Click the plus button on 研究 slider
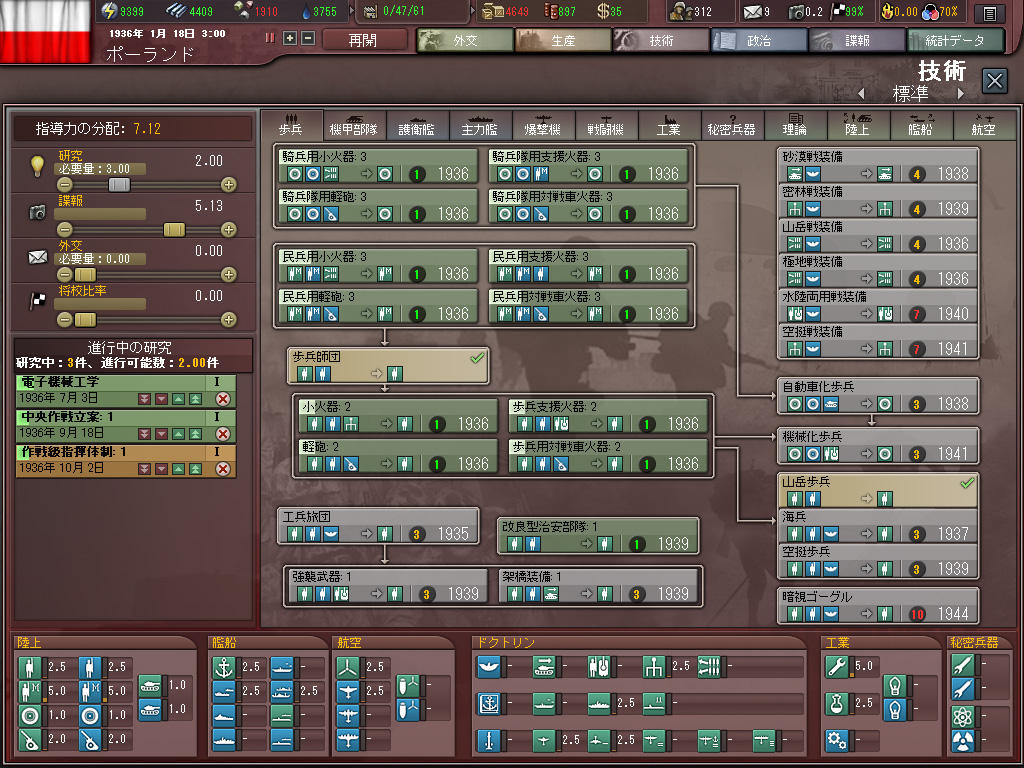This screenshot has height=768, width=1024. tap(229, 185)
